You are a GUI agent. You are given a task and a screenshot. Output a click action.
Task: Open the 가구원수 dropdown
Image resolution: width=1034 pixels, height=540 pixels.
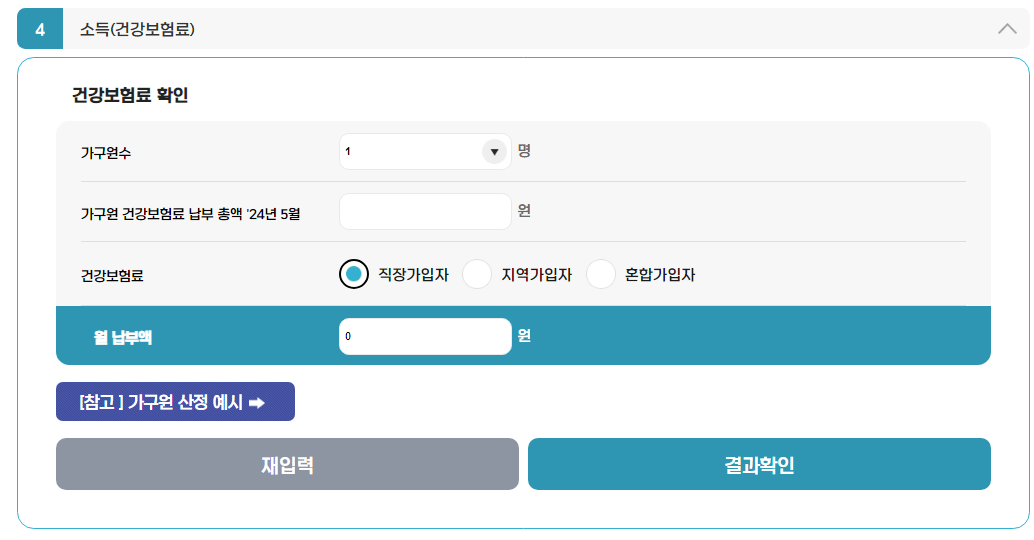[425, 152]
